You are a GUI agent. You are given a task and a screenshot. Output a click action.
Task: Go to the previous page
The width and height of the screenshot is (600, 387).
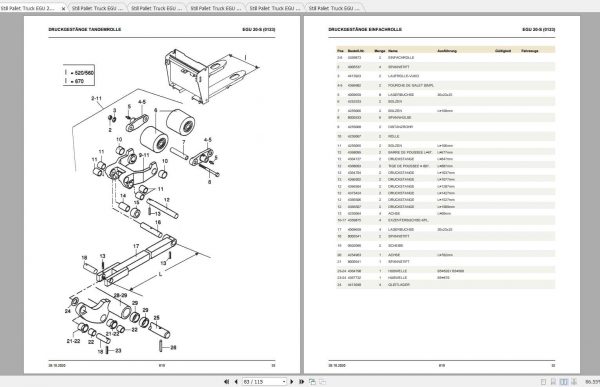pyautogui.click(x=236, y=382)
